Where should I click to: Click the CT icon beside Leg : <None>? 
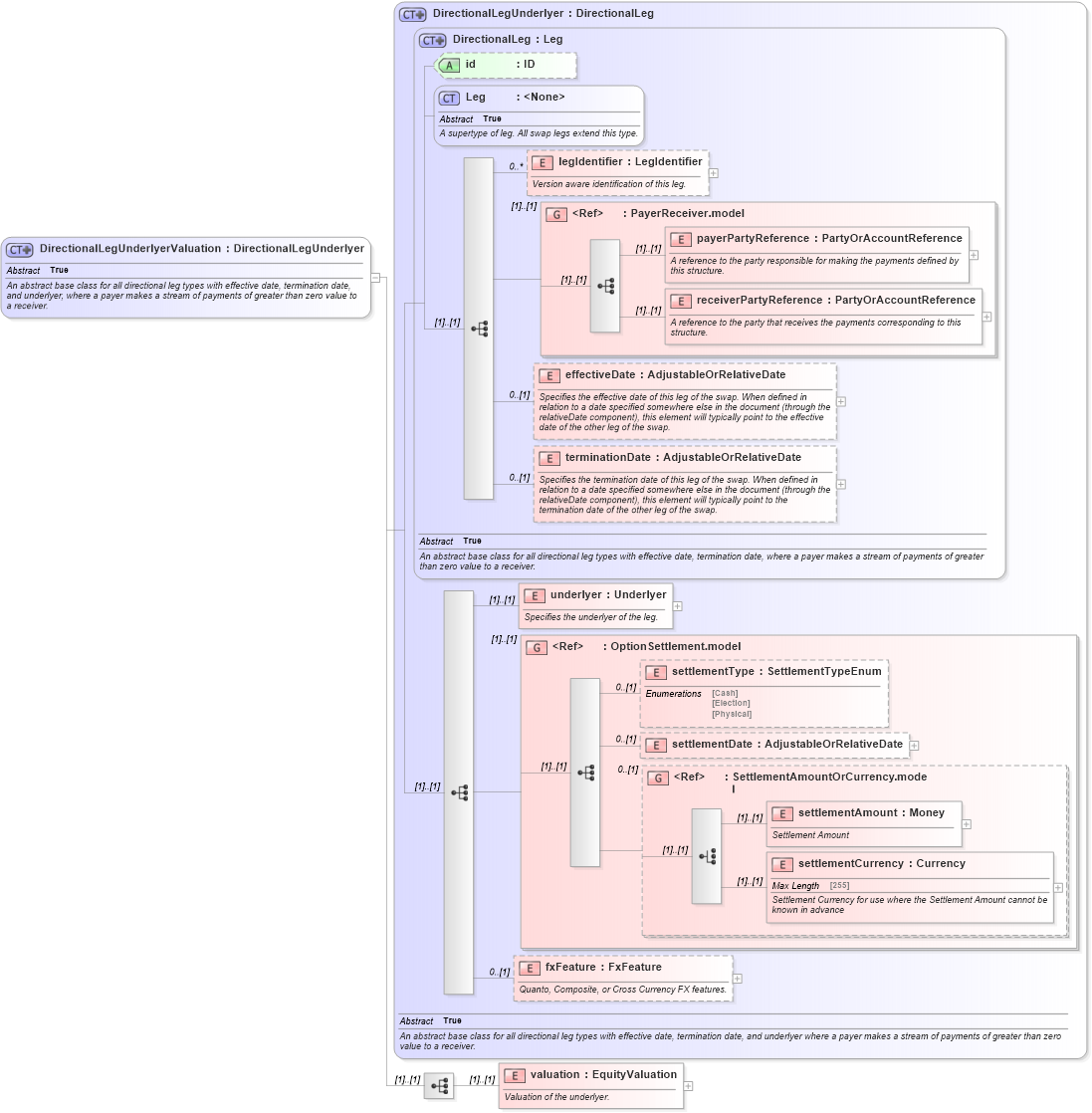point(449,98)
